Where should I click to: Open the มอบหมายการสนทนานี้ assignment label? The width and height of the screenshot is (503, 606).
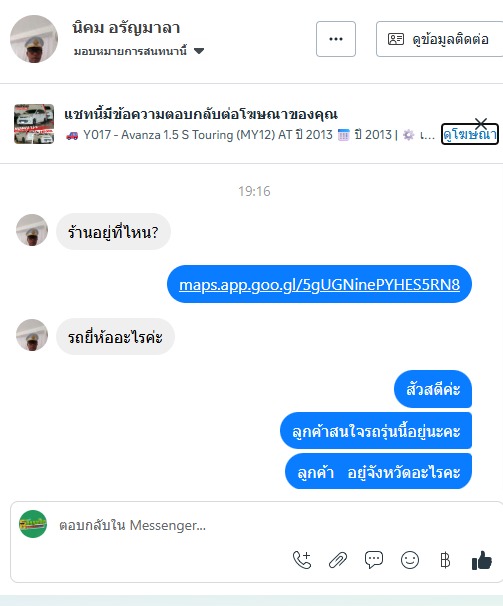click(130, 51)
